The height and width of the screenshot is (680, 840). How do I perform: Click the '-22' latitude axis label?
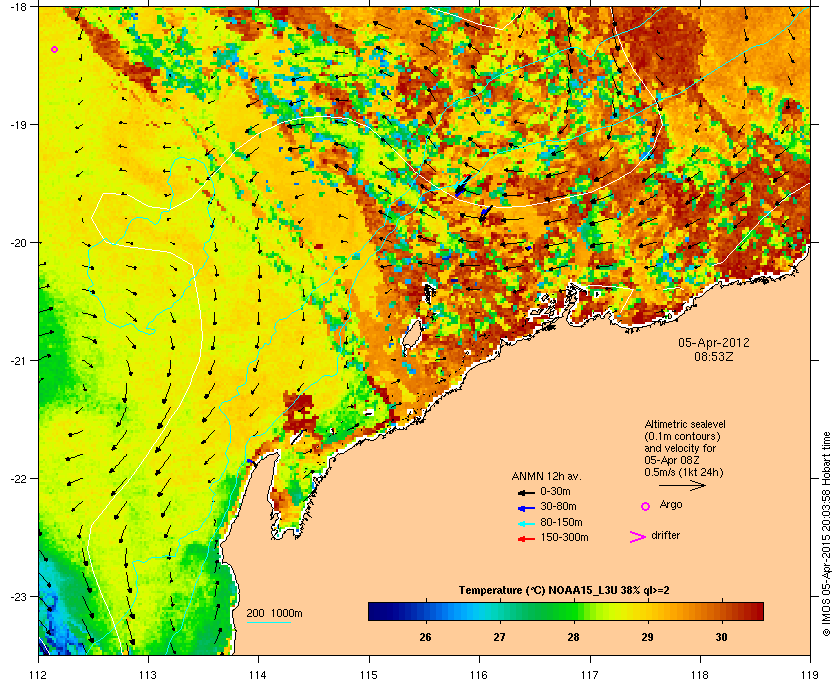tap(19, 478)
